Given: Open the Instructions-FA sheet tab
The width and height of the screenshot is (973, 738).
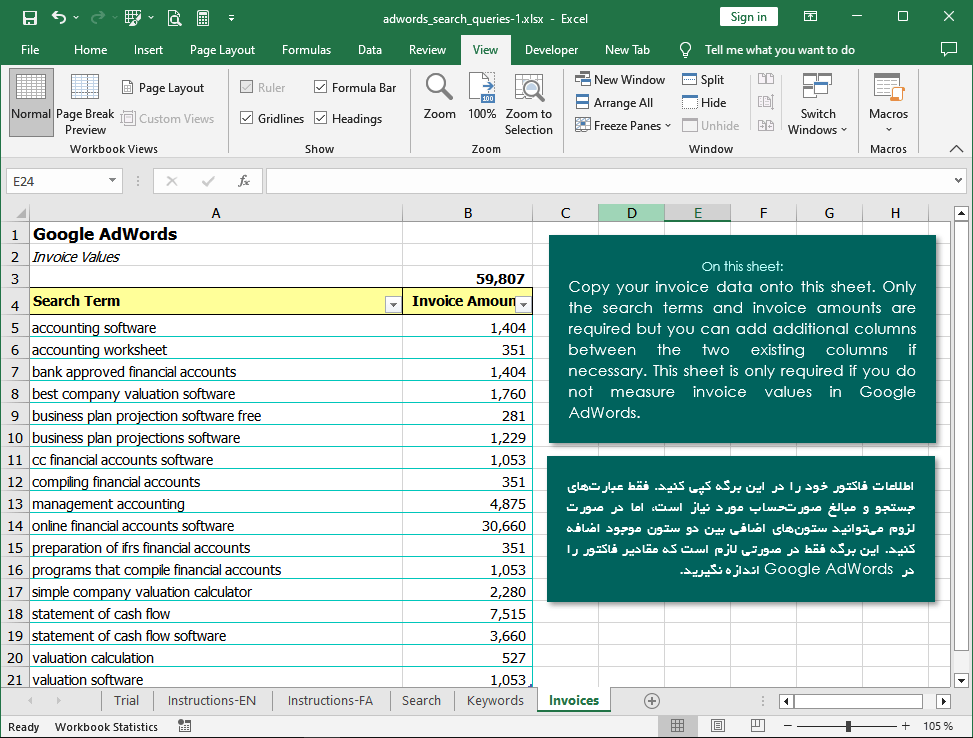Looking at the screenshot, I should pyautogui.click(x=330, y=700).
